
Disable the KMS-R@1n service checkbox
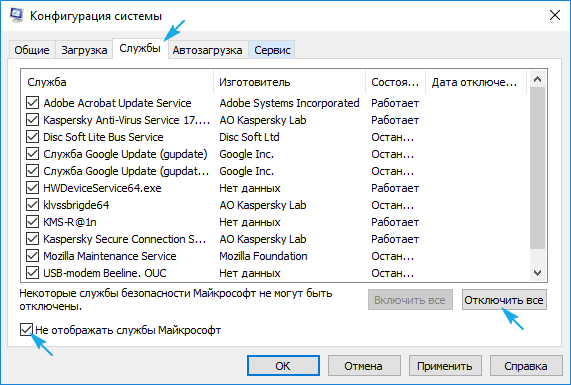coord(32,222)
